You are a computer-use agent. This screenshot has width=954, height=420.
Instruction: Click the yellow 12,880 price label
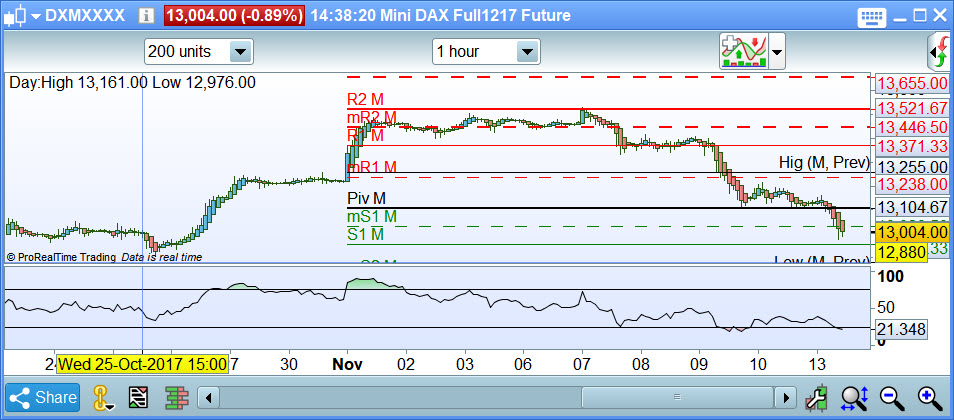[x=901, y=252]
